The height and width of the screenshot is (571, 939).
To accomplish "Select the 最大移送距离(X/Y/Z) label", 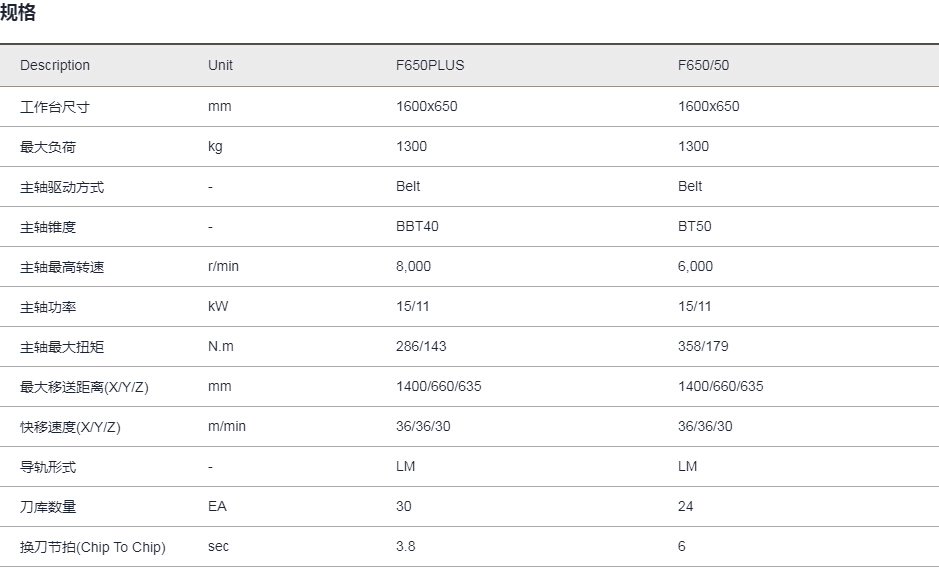I will pos(84,387).
